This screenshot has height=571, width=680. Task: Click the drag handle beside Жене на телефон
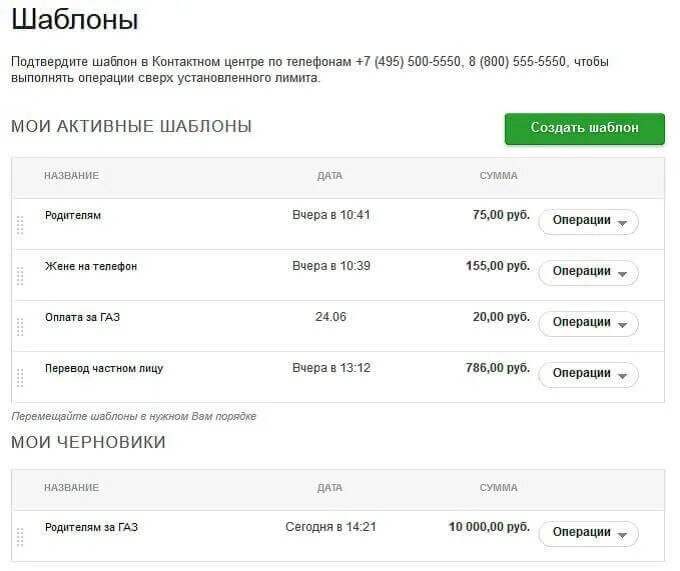coord(20,276)
